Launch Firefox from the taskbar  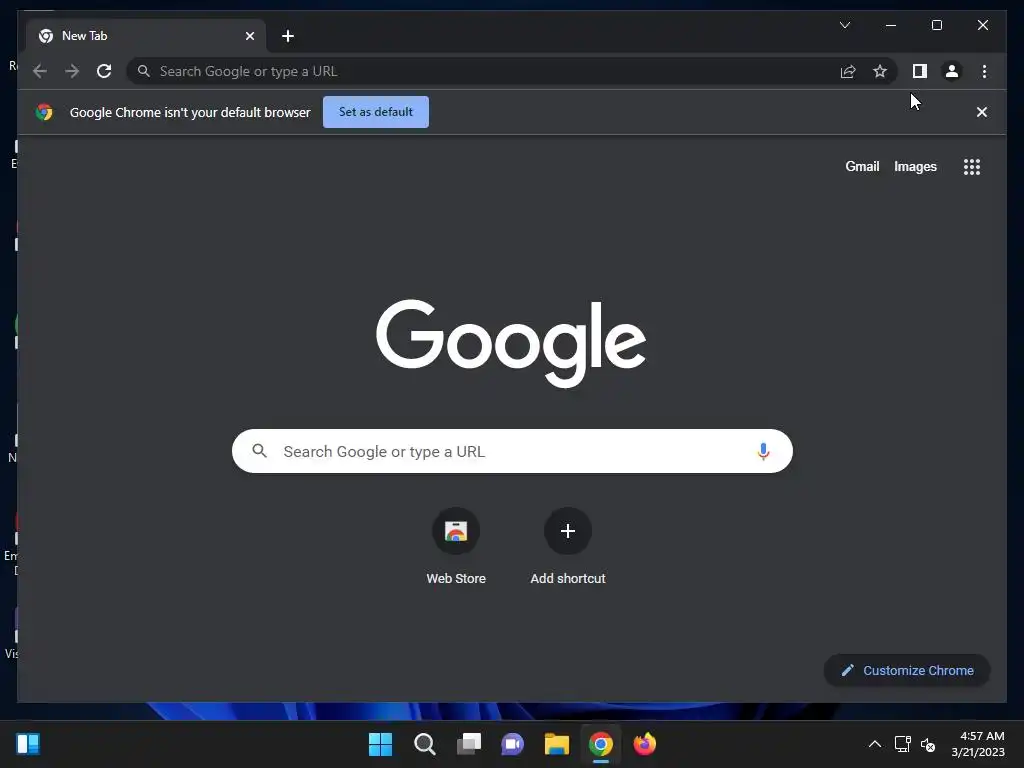click(645, 744)
